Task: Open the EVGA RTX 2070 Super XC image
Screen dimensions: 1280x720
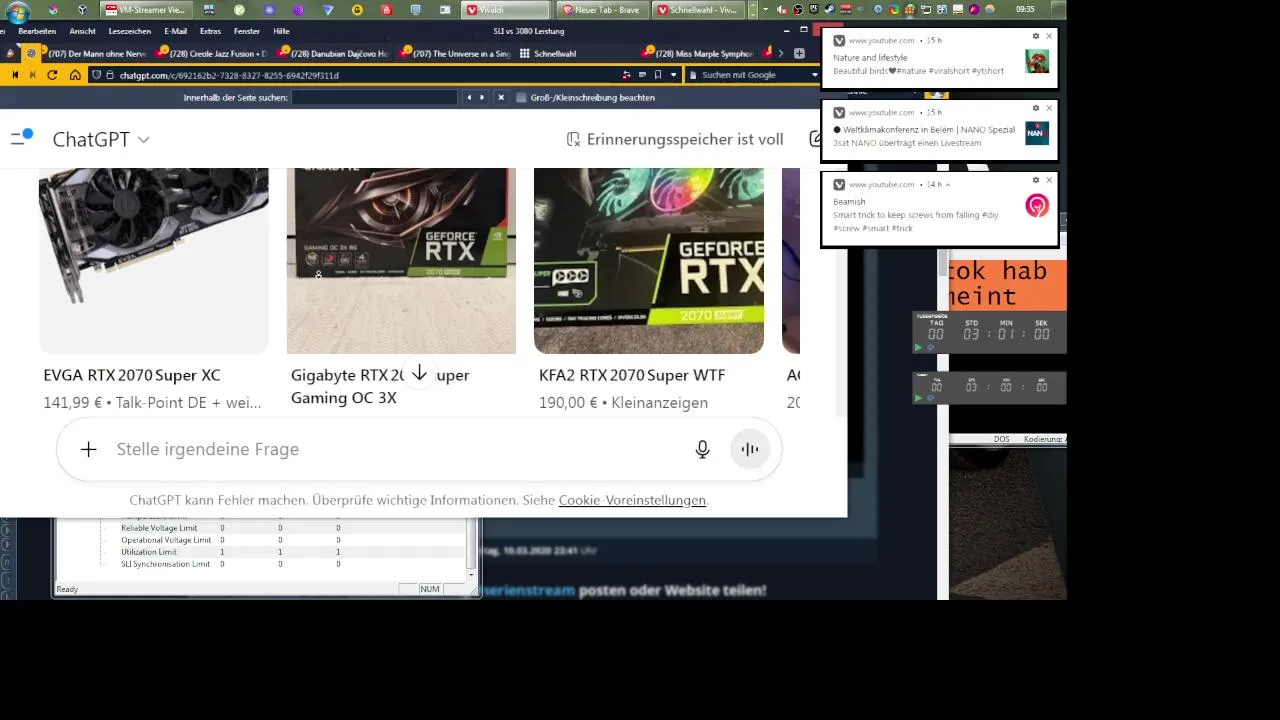Action: [x=153, y=260]
